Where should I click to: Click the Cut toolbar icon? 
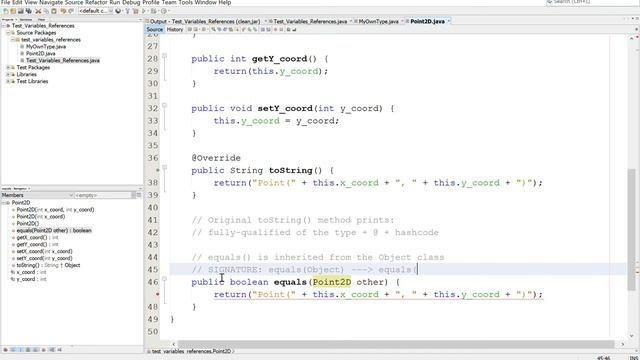coord(38,11)
